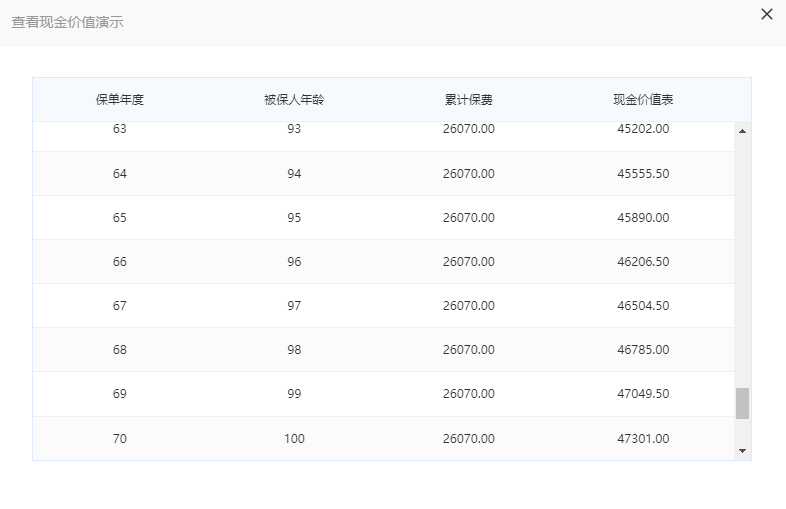The width and height of the screenshot is (786, 509).
Task: Select the row for policy year 64
Action: coord(383,174)
